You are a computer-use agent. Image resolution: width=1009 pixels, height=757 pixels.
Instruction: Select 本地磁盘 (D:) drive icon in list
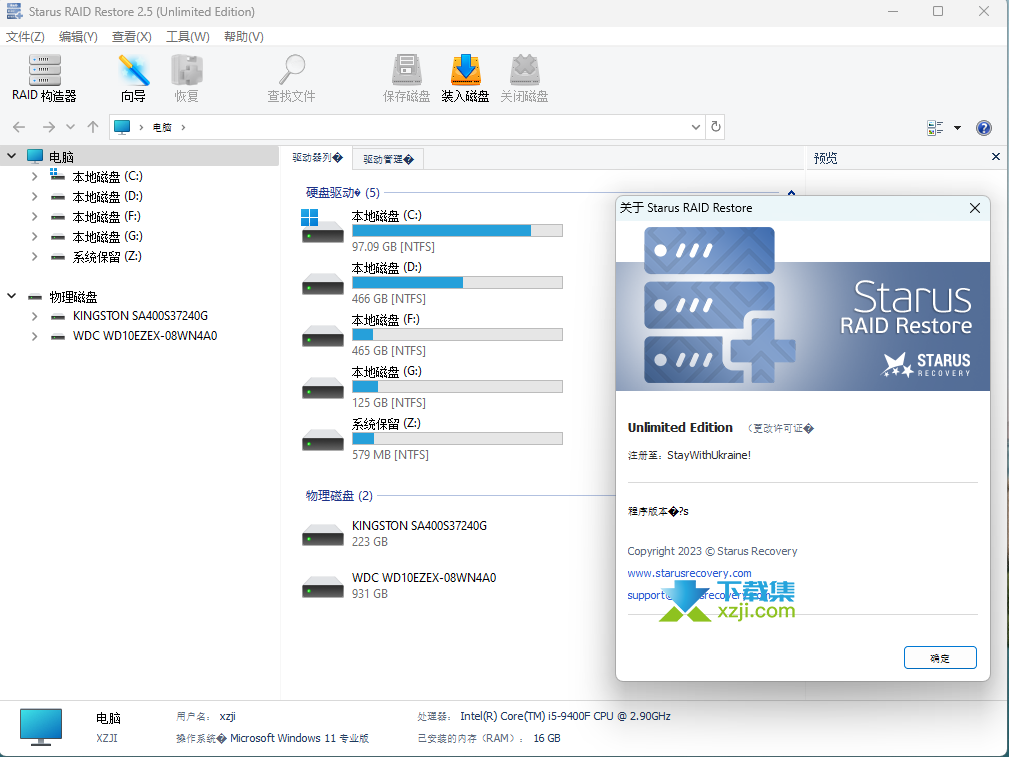pyautogui.click(x=322, y=283)
